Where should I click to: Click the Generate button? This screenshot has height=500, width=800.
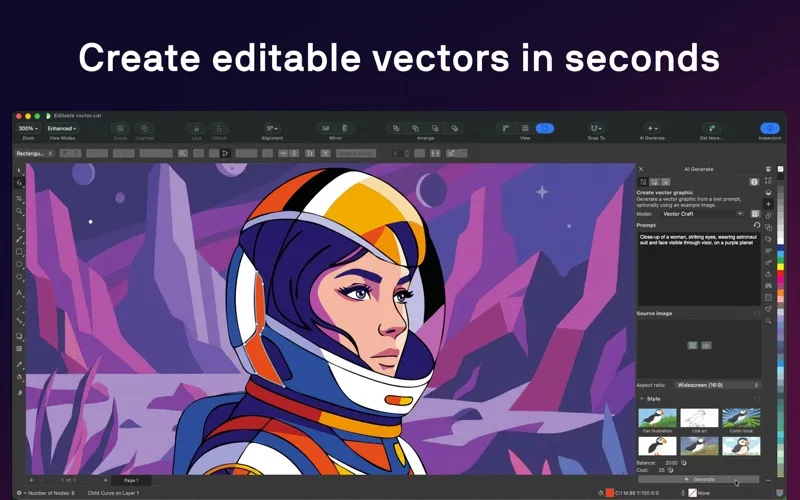click(x=699, y=480)
